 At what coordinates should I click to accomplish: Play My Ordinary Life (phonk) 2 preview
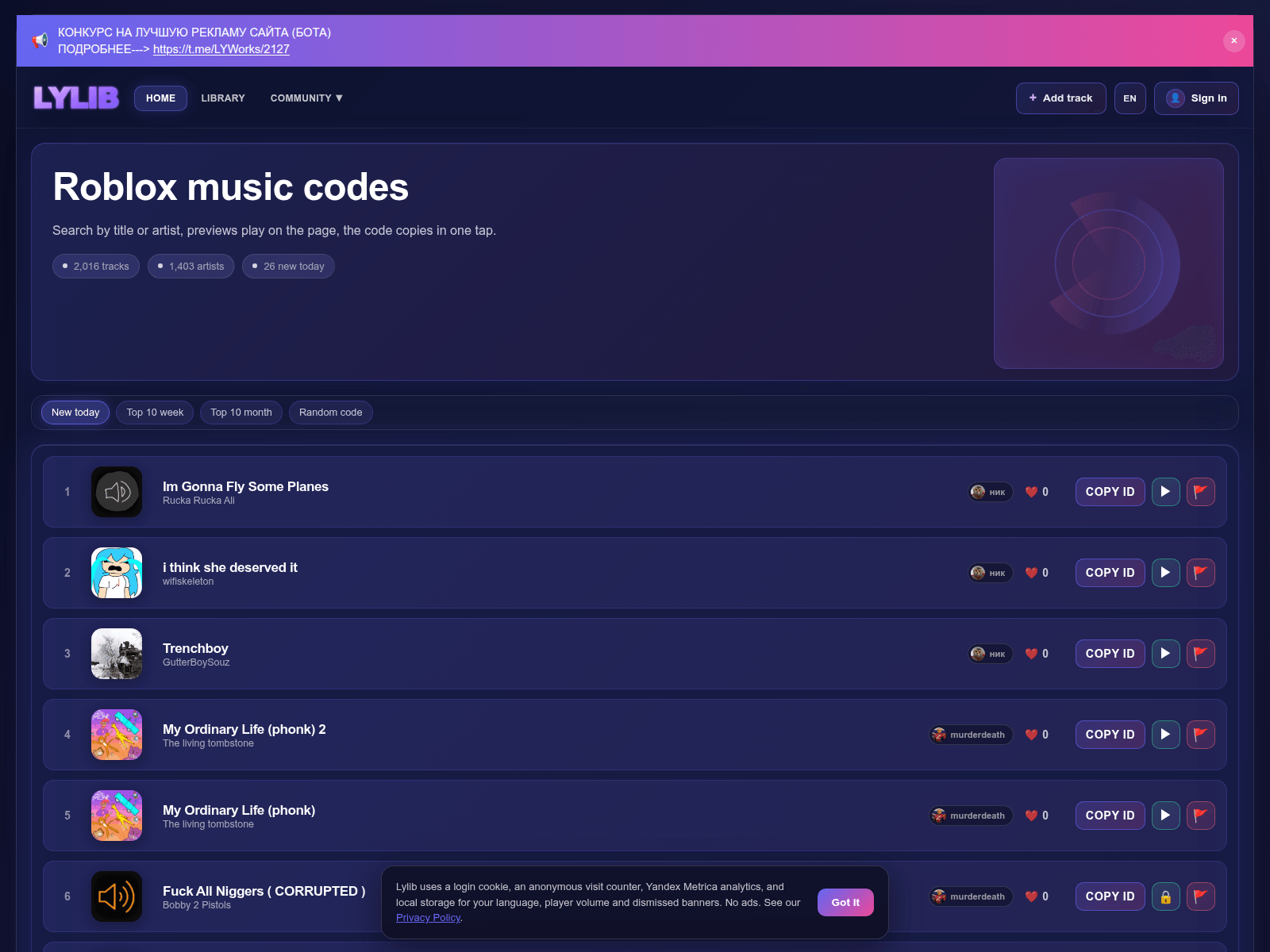1165,735
